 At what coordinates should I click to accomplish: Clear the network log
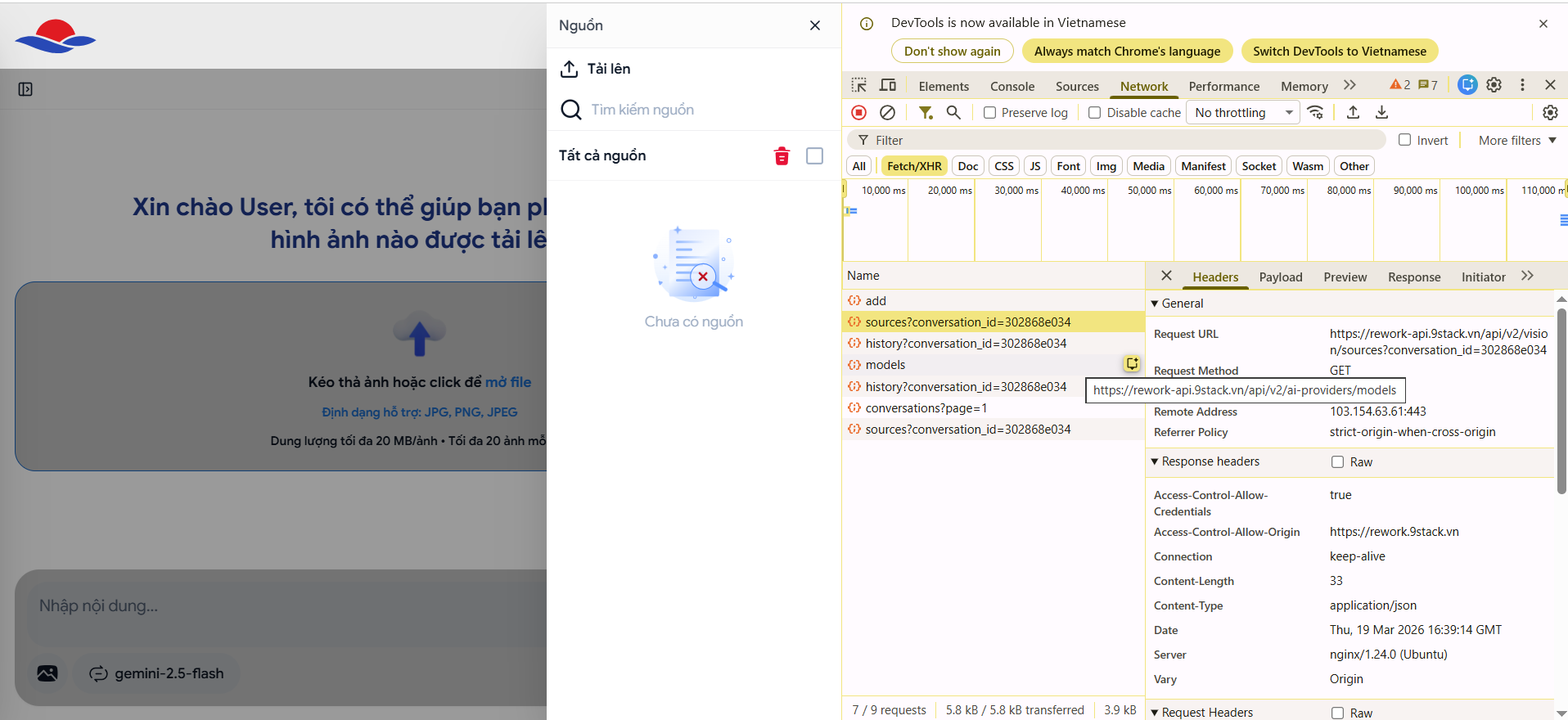887,113
